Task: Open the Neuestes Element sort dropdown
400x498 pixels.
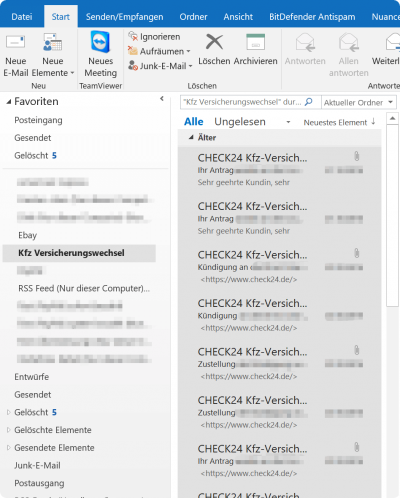Action: pos(335,122)
